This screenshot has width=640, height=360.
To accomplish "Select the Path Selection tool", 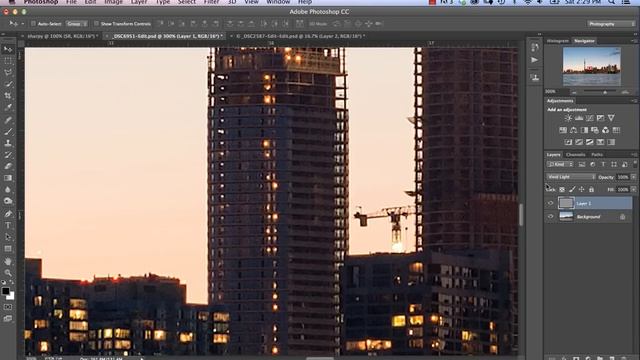I will 8,237.
